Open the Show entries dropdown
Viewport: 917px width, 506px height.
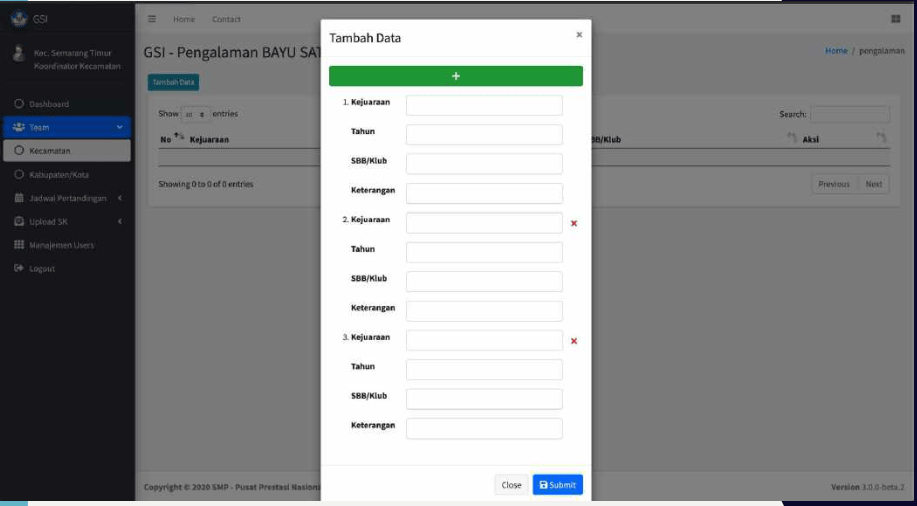195,115
